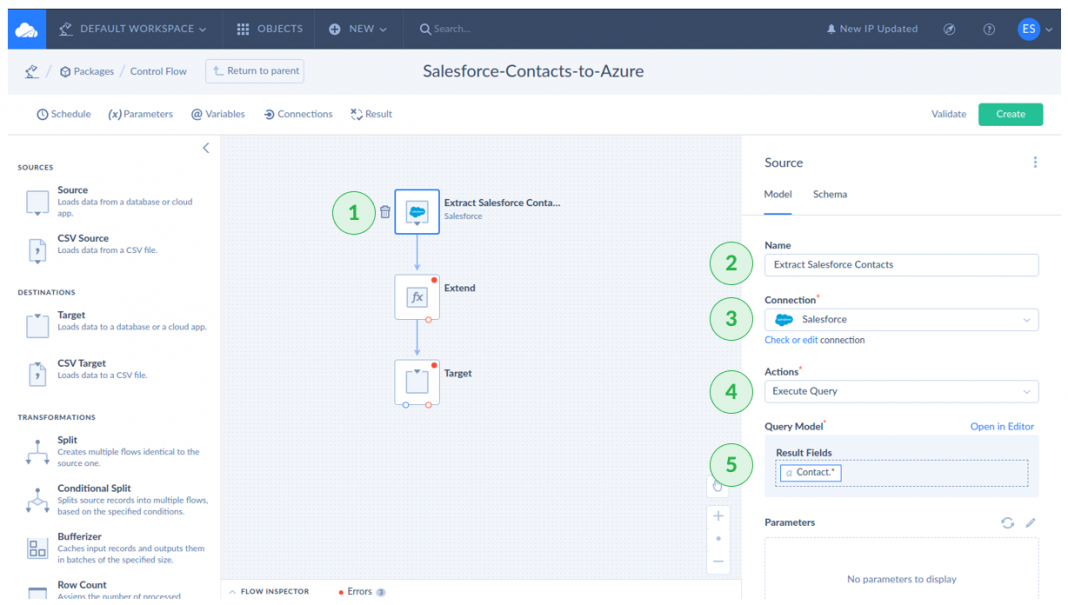The height and width of the screenshot is (605, 1068).
Task: Collapse the components sidebar with the chevron
Action: pos(206,148)
